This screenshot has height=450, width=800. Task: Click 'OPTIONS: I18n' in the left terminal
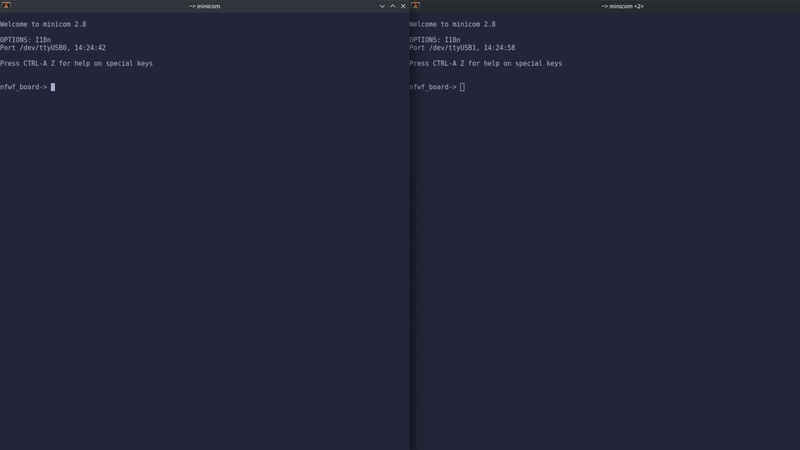(25, 40)
